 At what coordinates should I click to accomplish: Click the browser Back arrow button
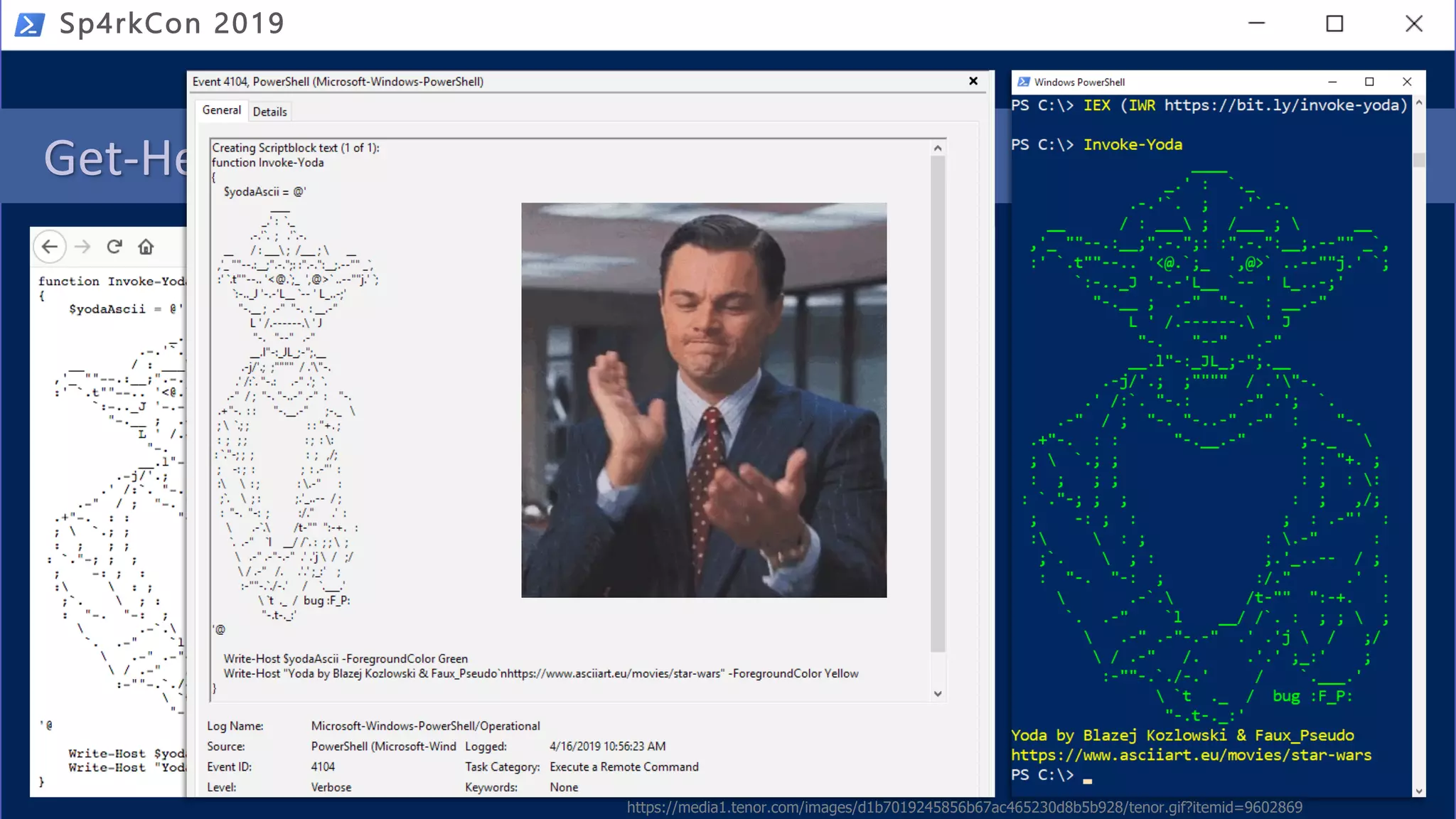coord(50,247)
